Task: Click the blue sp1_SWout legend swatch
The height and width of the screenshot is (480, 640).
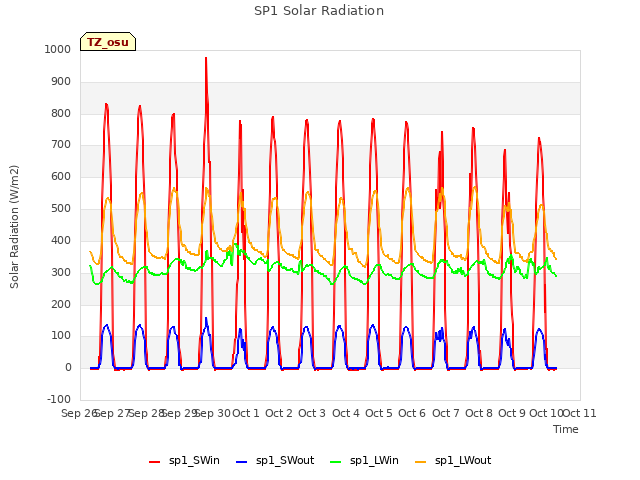Action: (x=242, y=462)
